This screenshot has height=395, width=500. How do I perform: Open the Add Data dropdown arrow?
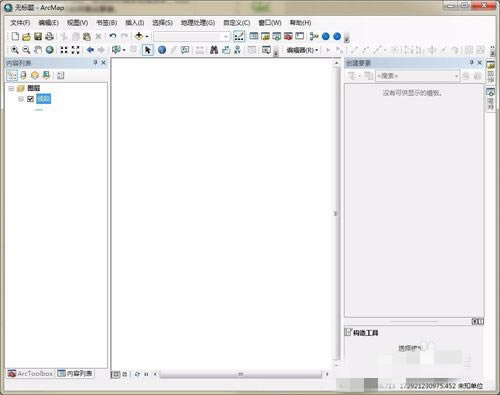click(x=147, y=36)
